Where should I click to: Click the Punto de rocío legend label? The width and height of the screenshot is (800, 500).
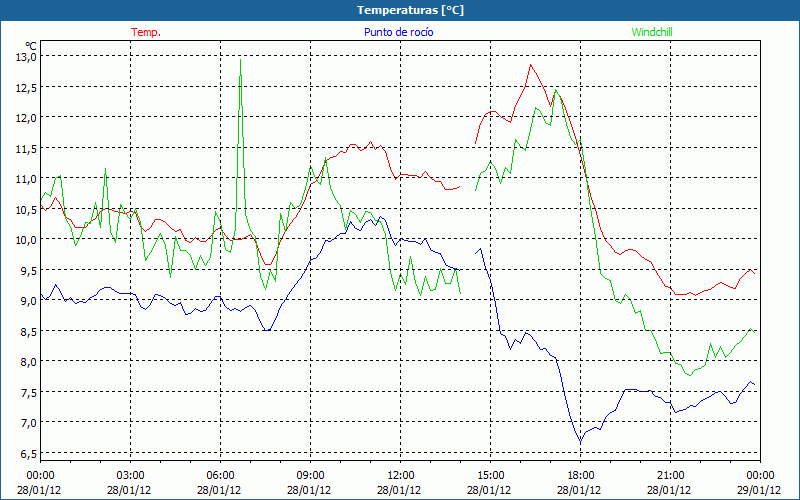398,32
